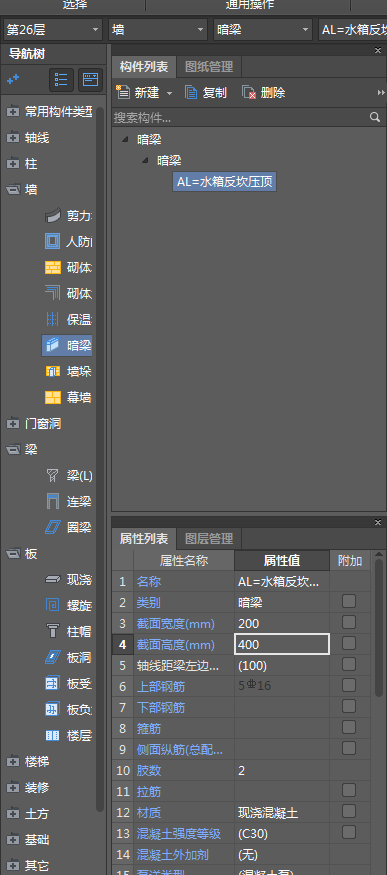Screen dimensions: 387x875
Task: Expand the 柱 tree node
Action: [12, 164]
